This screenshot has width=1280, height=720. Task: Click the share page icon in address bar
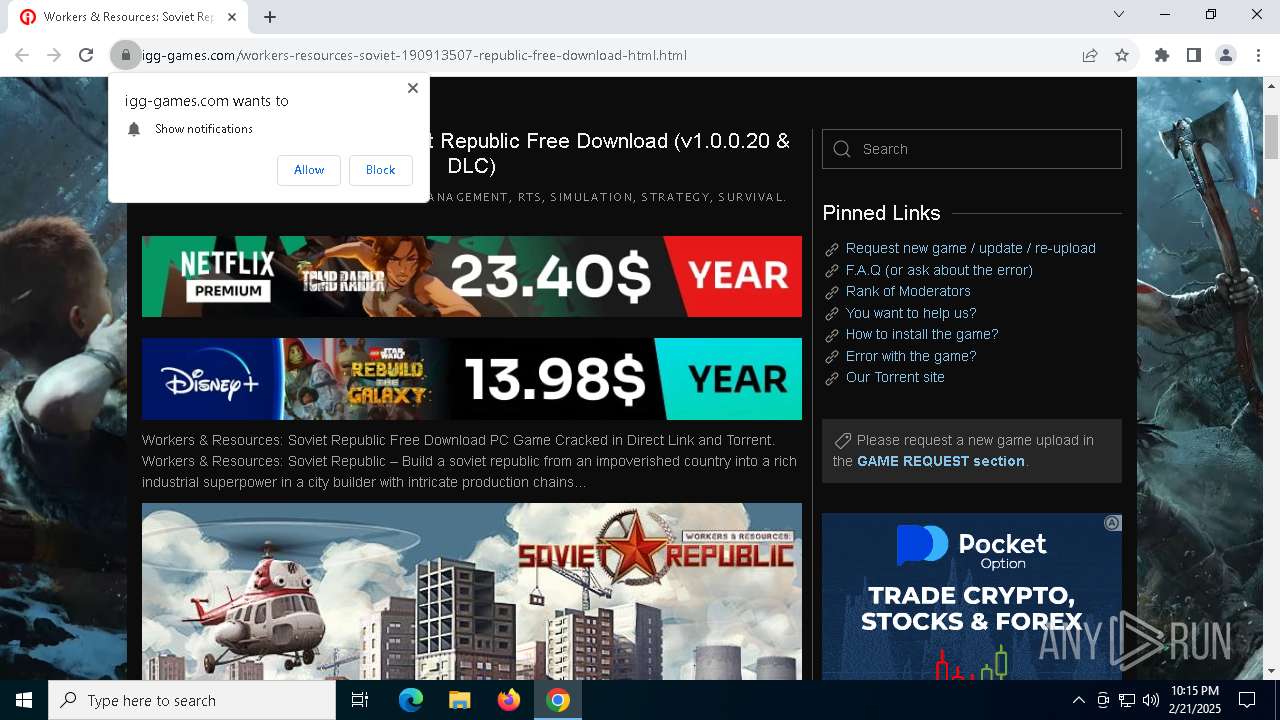pyautogui.click(x=1090, y=55)
